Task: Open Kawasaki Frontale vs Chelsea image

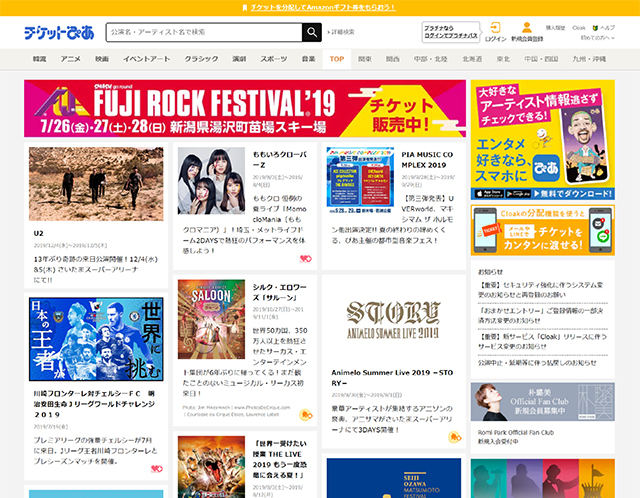Action: pyautogui.click(x=96, y=339)
